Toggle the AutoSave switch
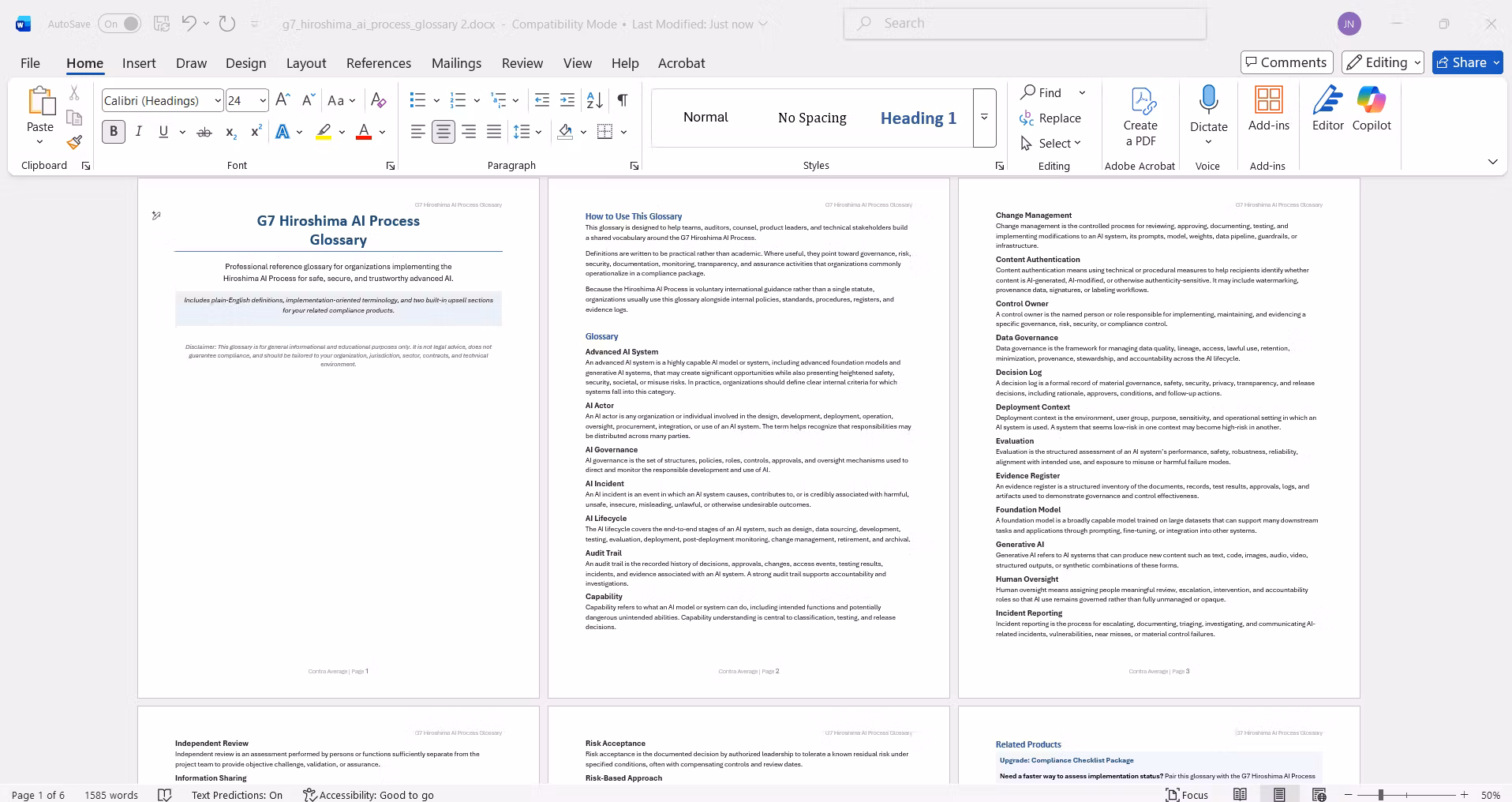 120,24
